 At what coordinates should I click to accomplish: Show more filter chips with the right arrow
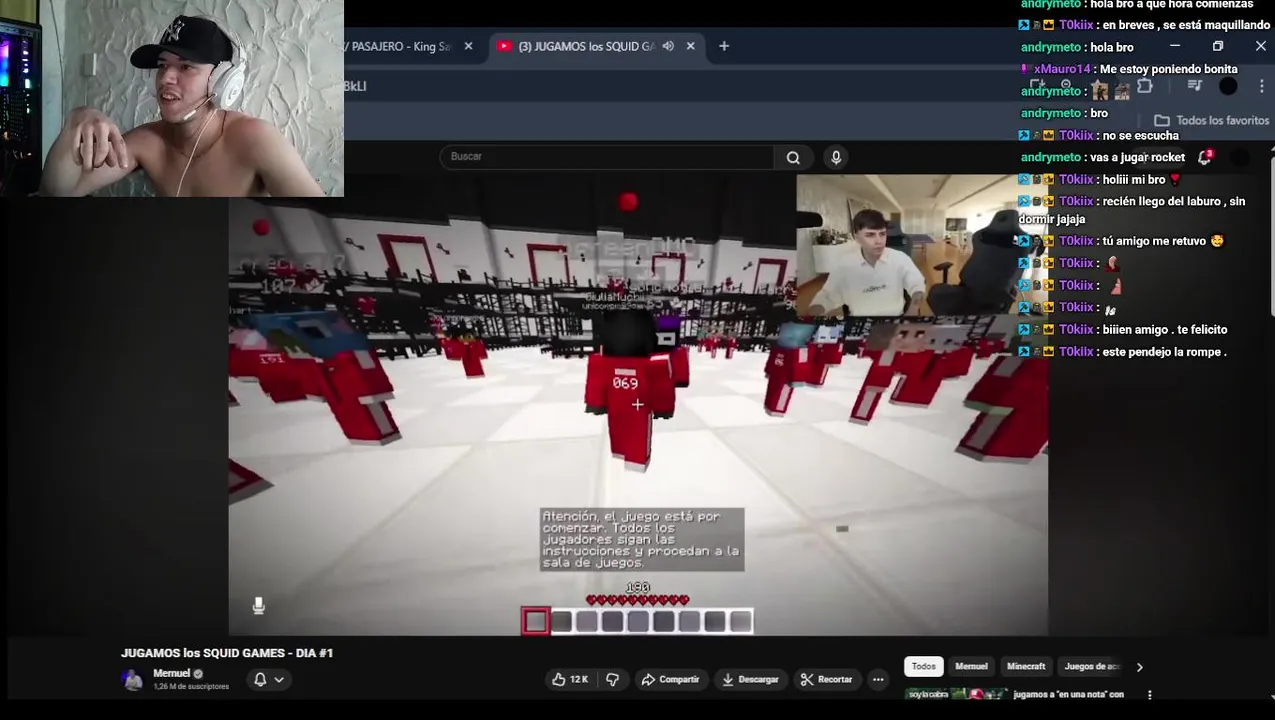tap(1139, 667)
